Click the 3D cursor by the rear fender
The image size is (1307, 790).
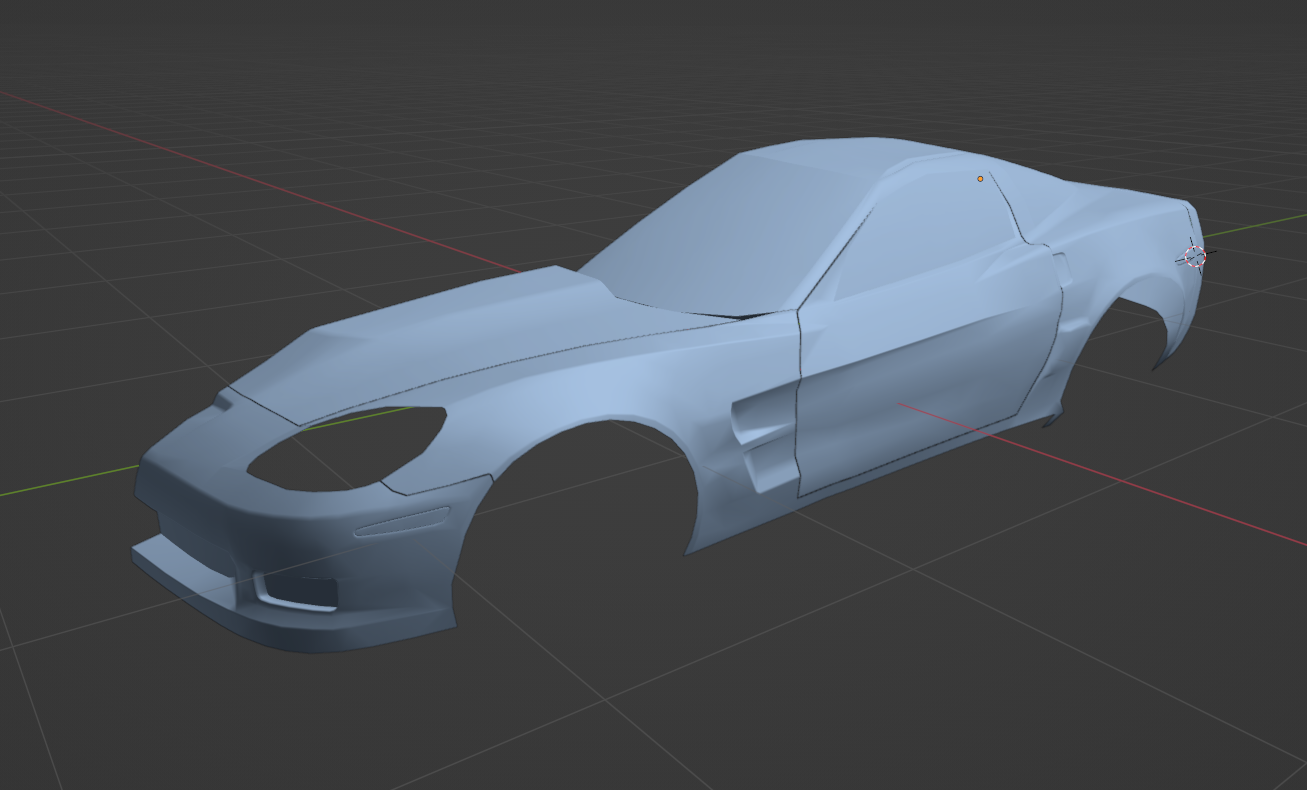click(1195, 256)
